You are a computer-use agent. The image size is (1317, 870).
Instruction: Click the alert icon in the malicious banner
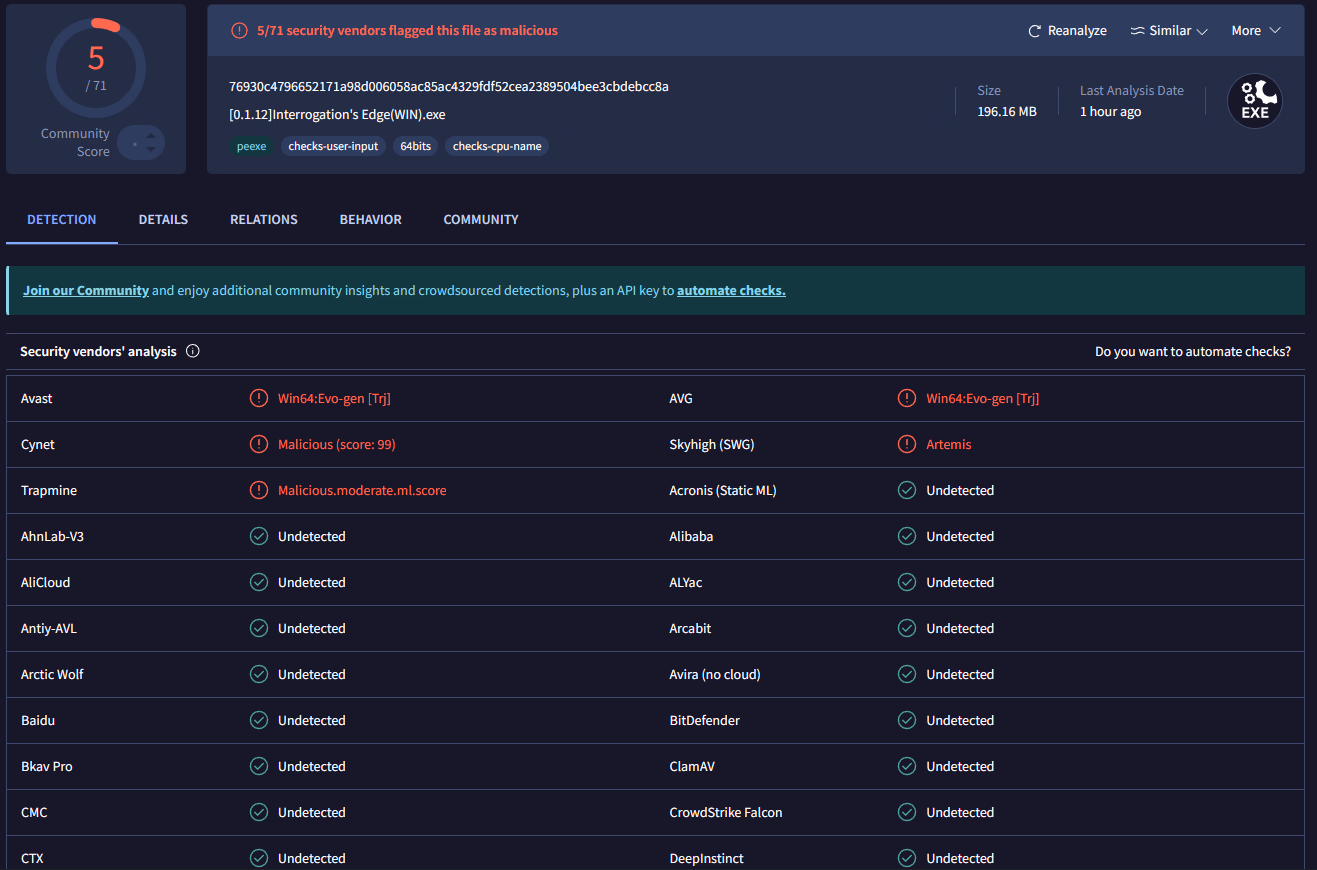[x=239, y=31]
